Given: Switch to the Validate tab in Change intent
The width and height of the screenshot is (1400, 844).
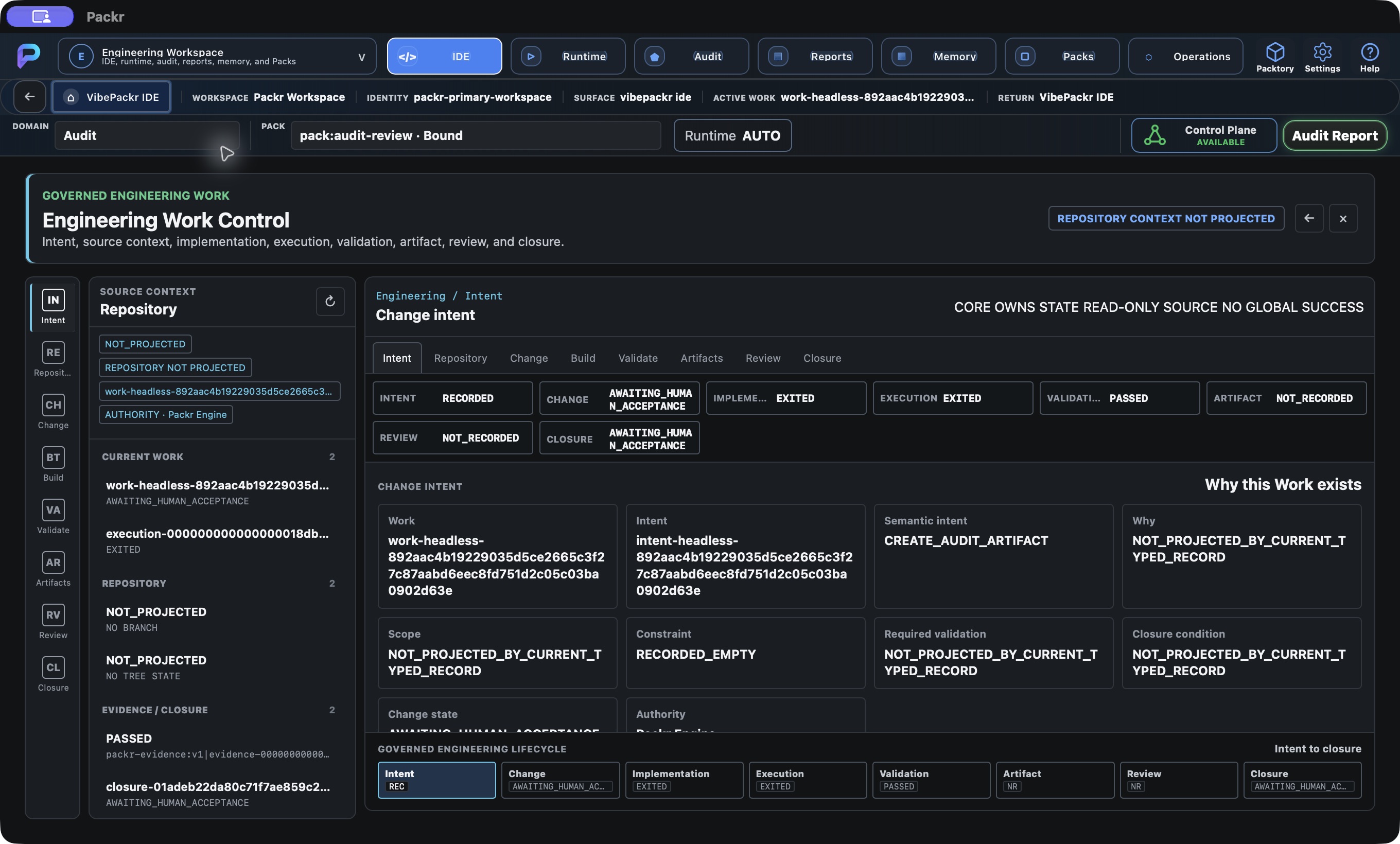Looking at the screenshot, I should (638, 358).
